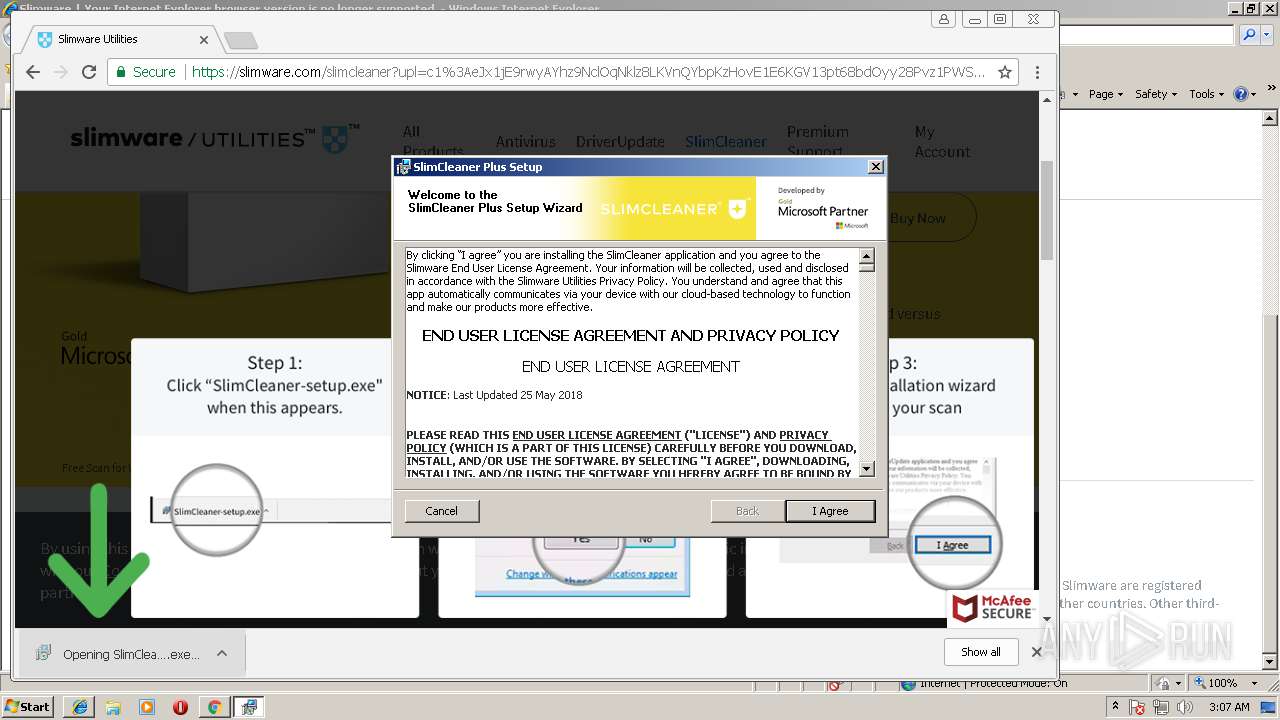Open the Chrome profile avatar button
1280x720 pixels.
click(943, 19)
